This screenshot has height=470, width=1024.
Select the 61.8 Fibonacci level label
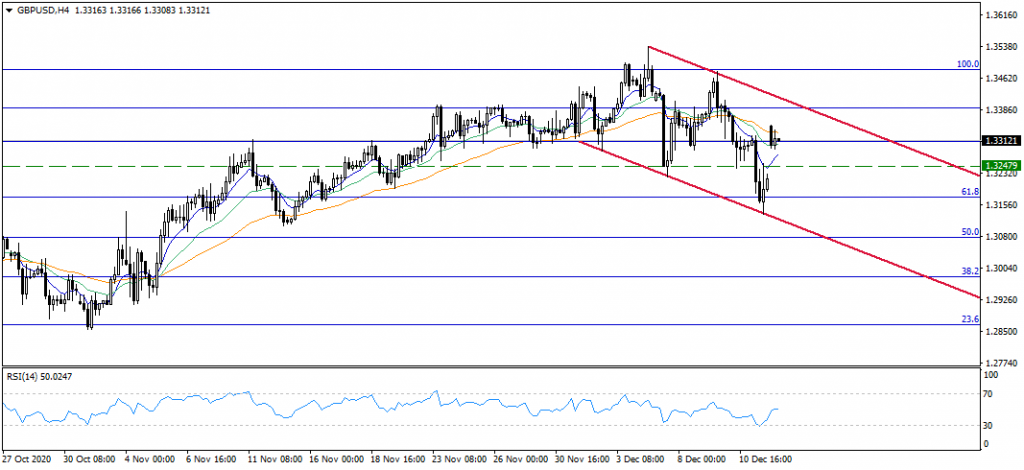[968, 191]
